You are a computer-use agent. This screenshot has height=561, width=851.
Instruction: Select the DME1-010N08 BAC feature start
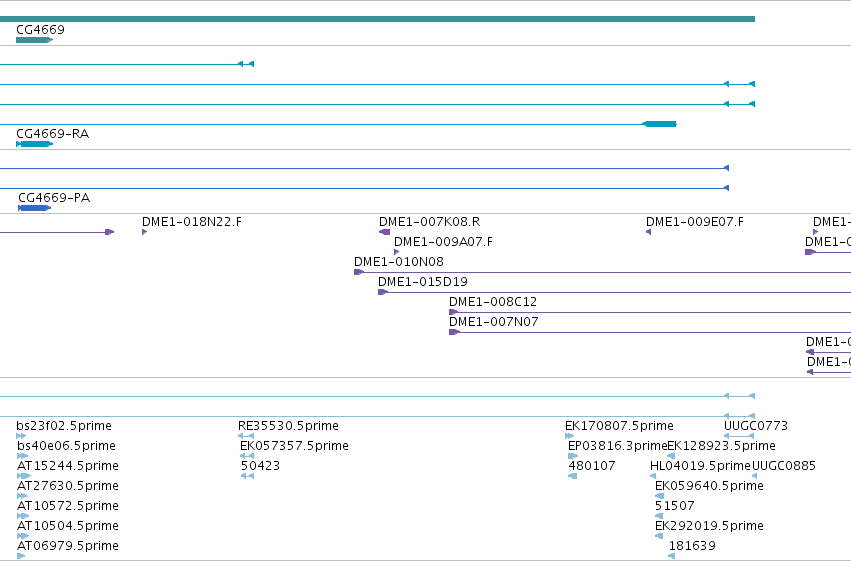click(359, 272)
